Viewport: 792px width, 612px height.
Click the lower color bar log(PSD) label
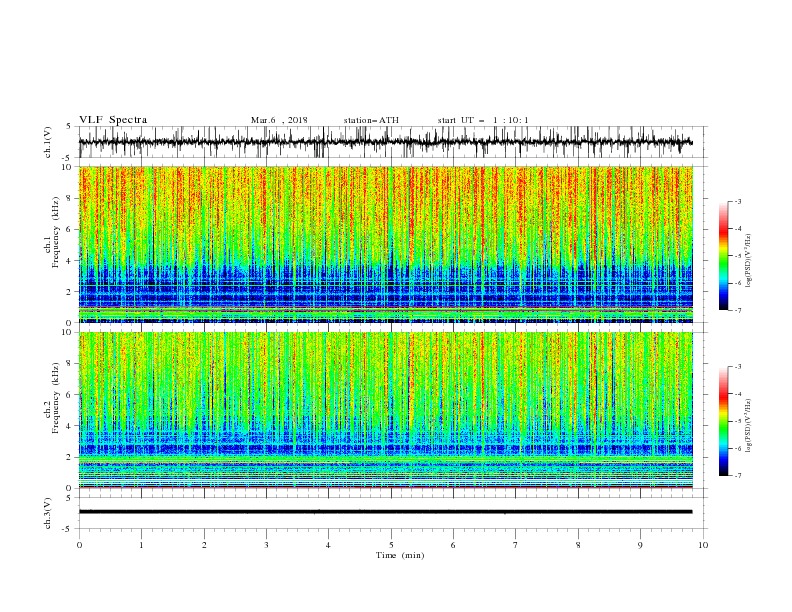click(x=749, y=426)
